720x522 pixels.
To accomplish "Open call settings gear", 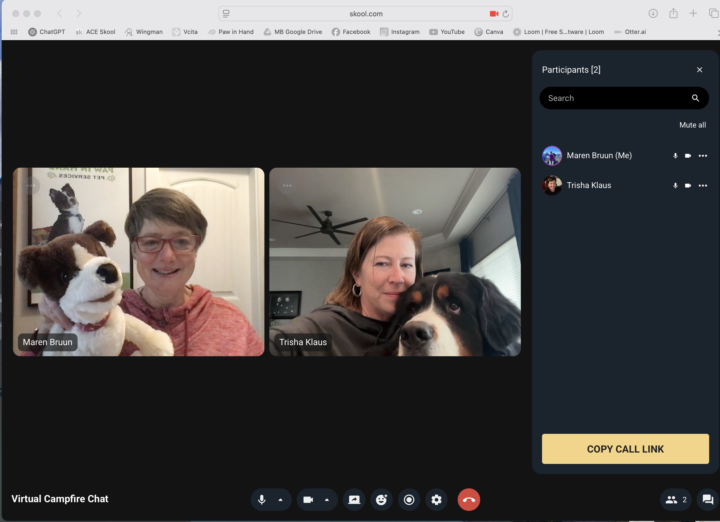I will (x=437, y=500).
